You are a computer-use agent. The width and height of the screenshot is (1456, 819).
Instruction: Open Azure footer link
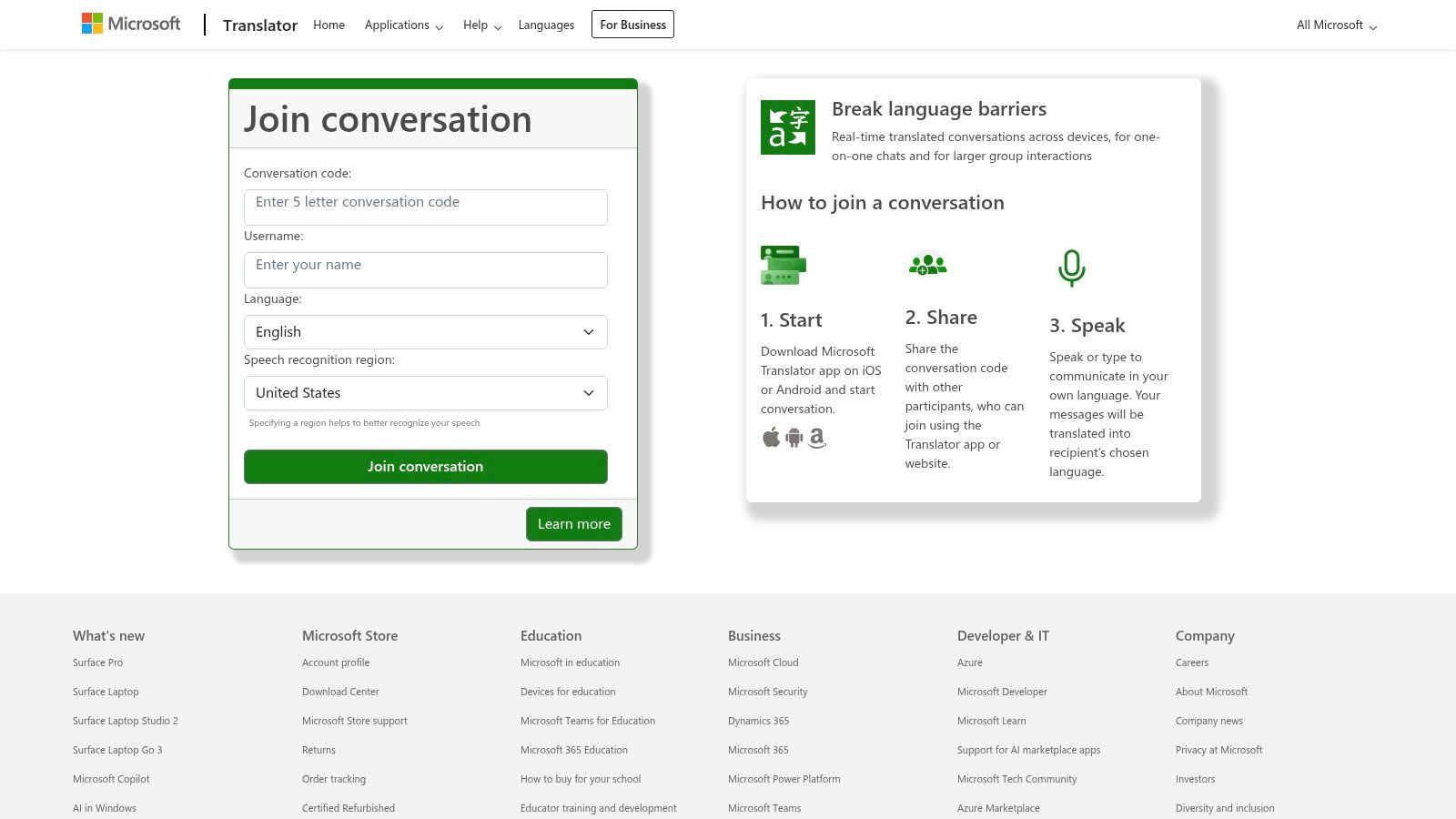pyautogui.click(x=970, y=662)
